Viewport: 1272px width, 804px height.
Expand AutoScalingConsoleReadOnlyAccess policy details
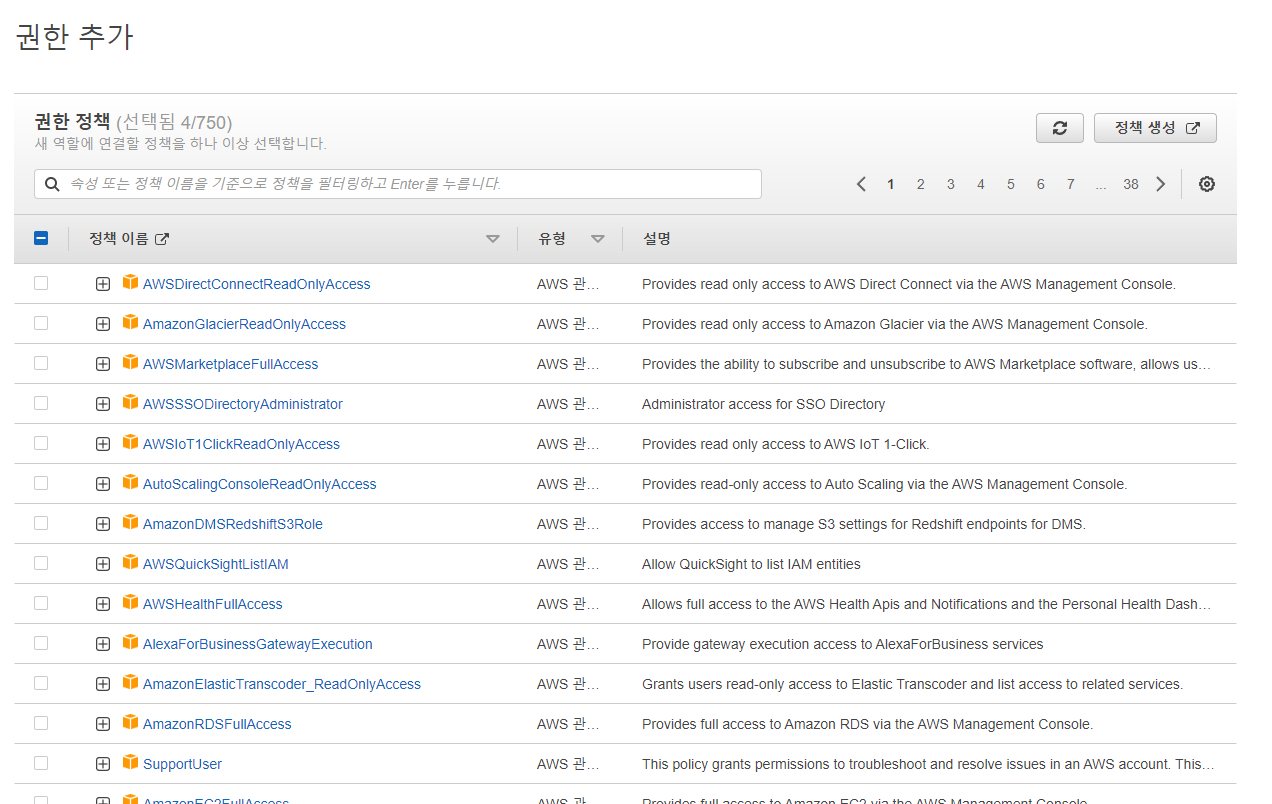coord(103,484)
